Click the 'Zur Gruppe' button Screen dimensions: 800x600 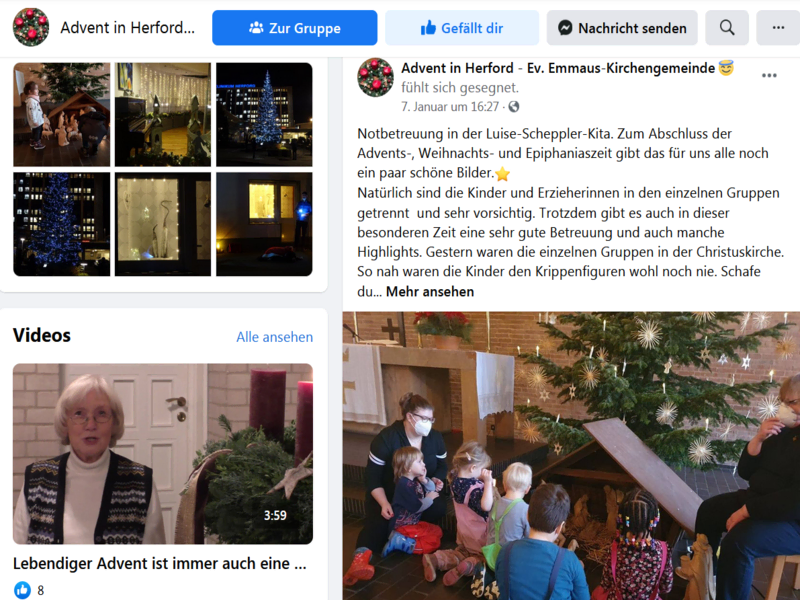tap(294, 28)
